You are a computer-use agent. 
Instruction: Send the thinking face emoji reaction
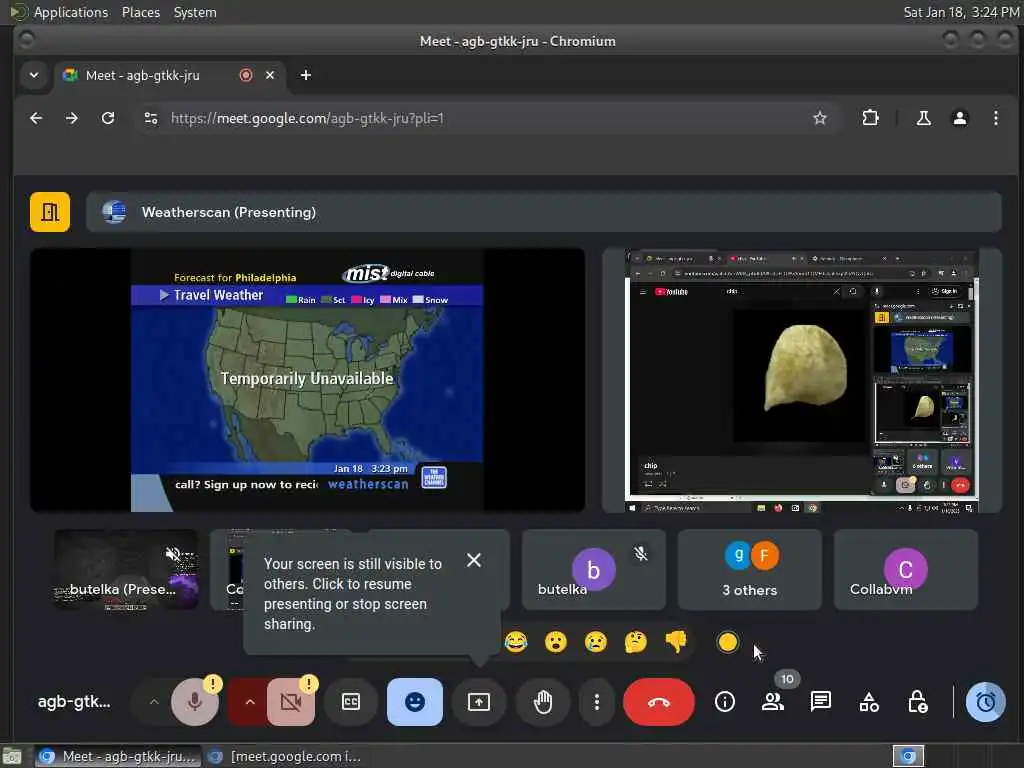pyautogui.click(x=635, y=642)
